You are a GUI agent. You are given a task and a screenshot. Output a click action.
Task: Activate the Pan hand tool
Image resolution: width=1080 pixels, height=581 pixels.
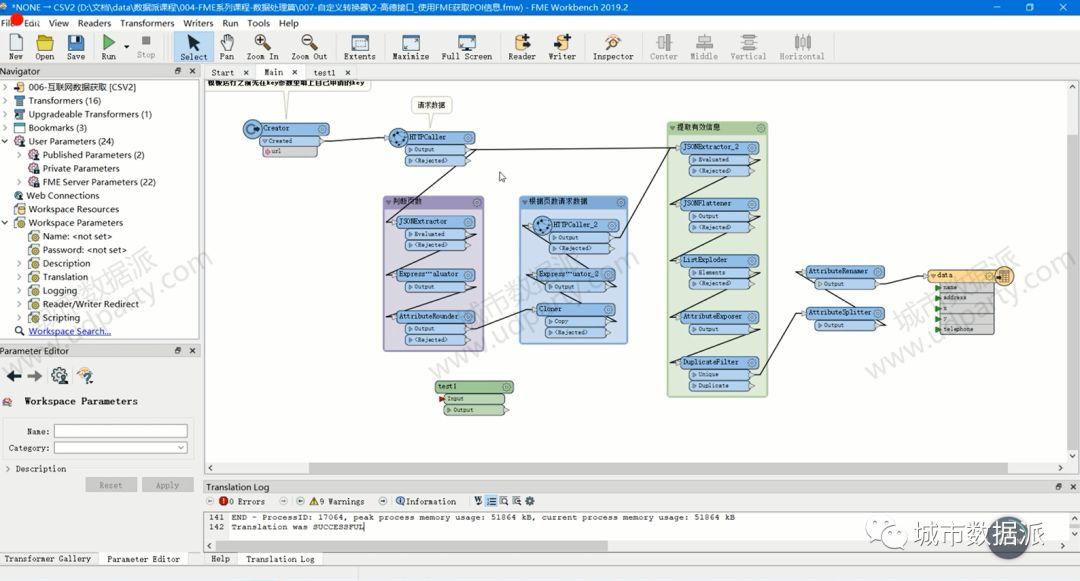coord(227,47)
